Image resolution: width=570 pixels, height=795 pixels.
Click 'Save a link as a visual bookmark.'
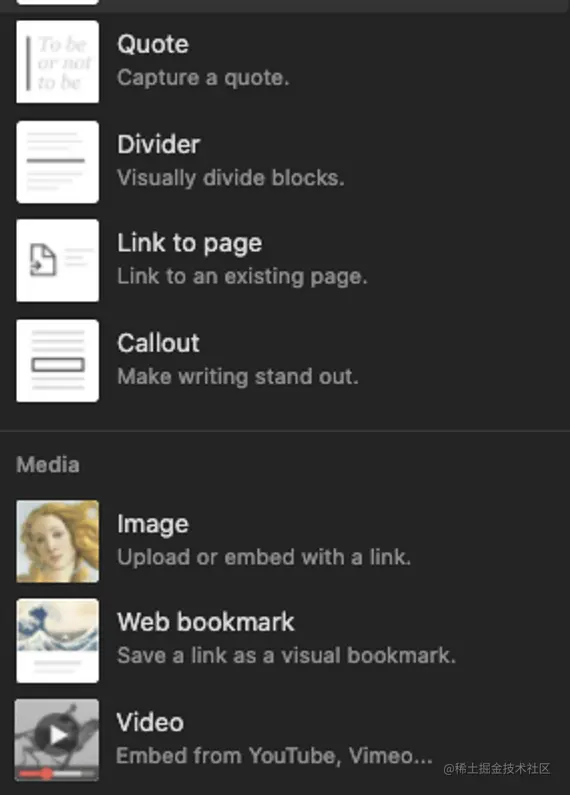click(x=287, y=656)
